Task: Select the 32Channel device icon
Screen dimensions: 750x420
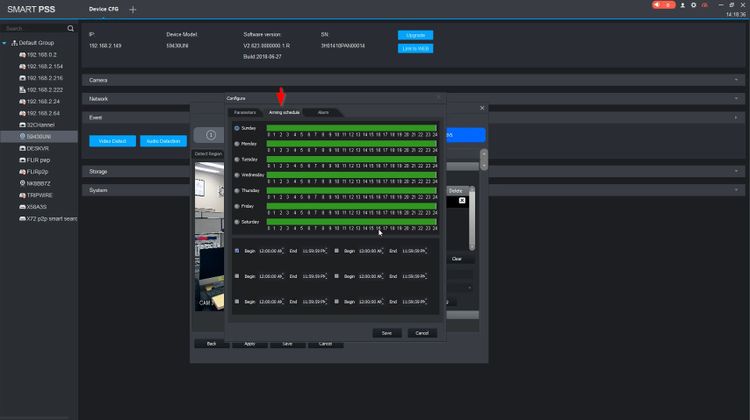Action: click(x=22, y=124)
